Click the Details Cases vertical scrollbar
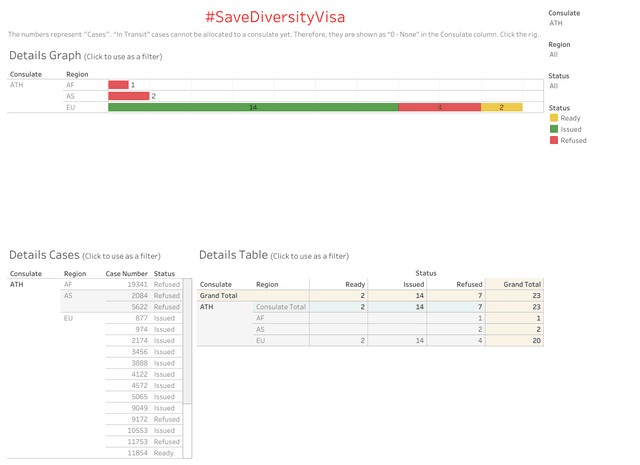The width and height of the screenshot is (640, 465). (187, 341)
